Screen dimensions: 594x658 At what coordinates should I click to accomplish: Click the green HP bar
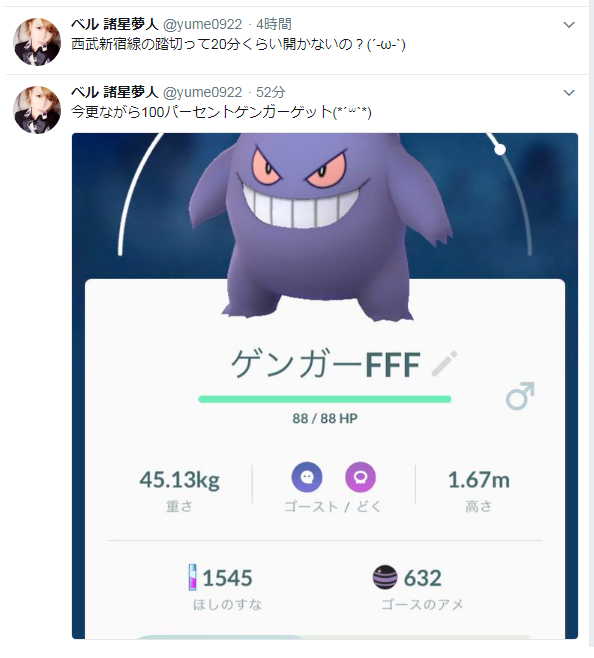coord(324,399)
